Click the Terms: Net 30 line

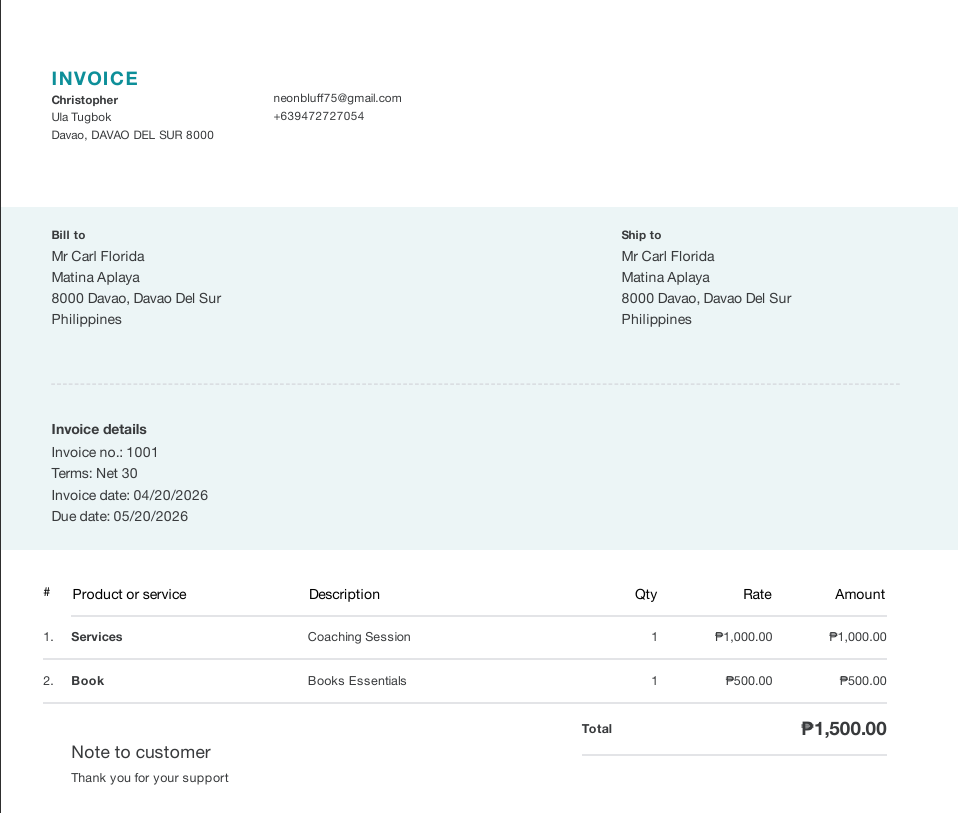pyautogui.click(x=94, y=473)
